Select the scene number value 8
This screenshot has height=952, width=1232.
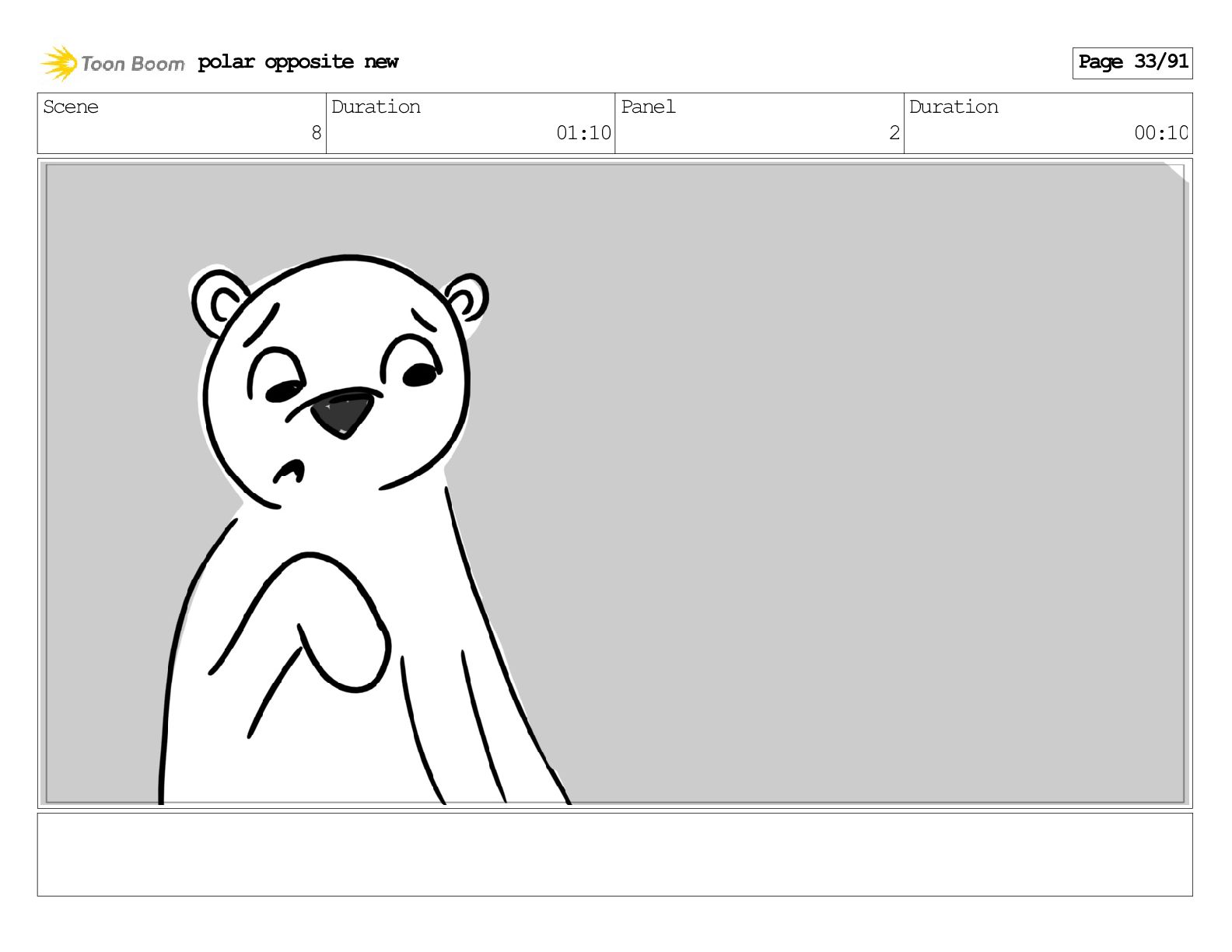pyautogui.click(x=316, y=133)
